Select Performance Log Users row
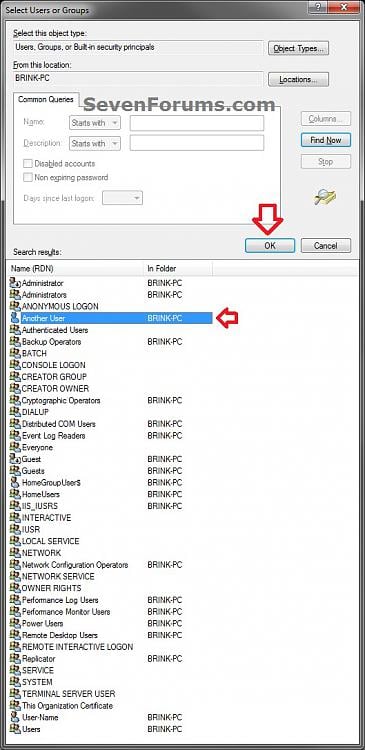 tap(110, 600)
